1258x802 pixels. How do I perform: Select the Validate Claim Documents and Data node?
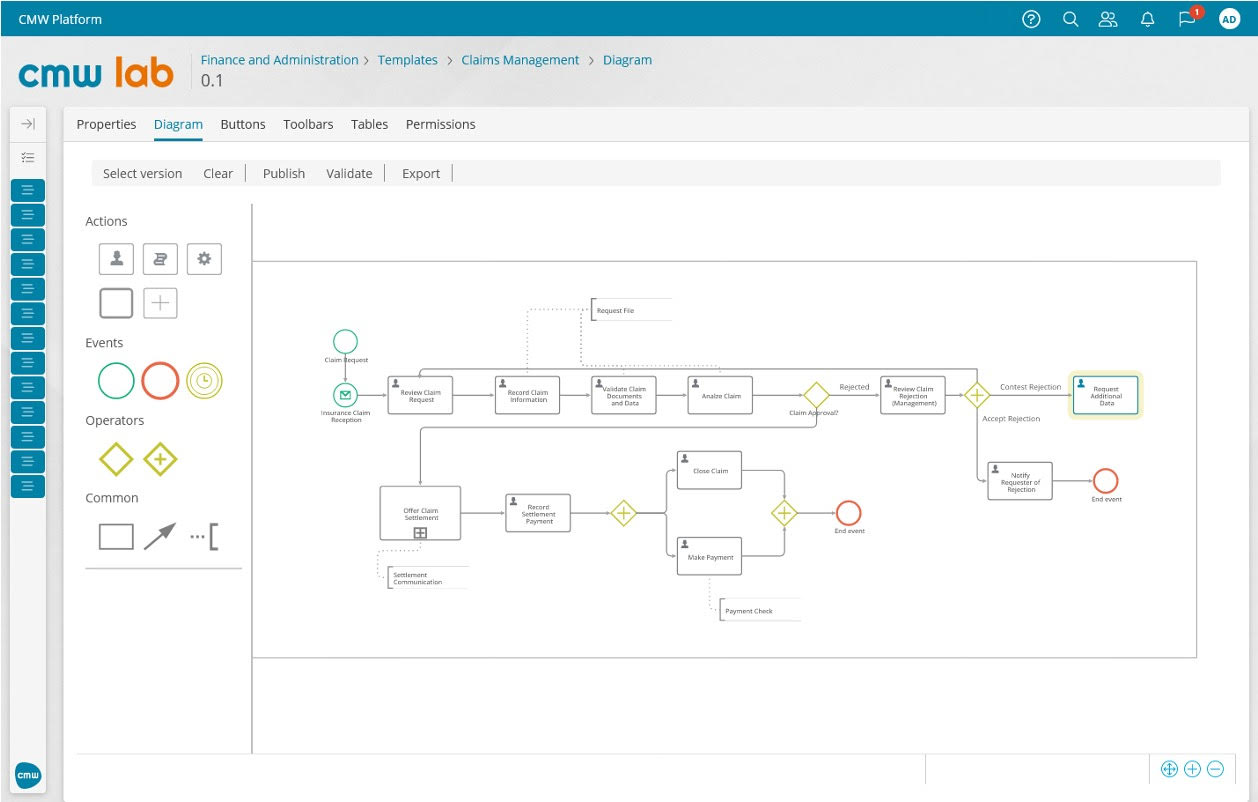pos(624,395)
